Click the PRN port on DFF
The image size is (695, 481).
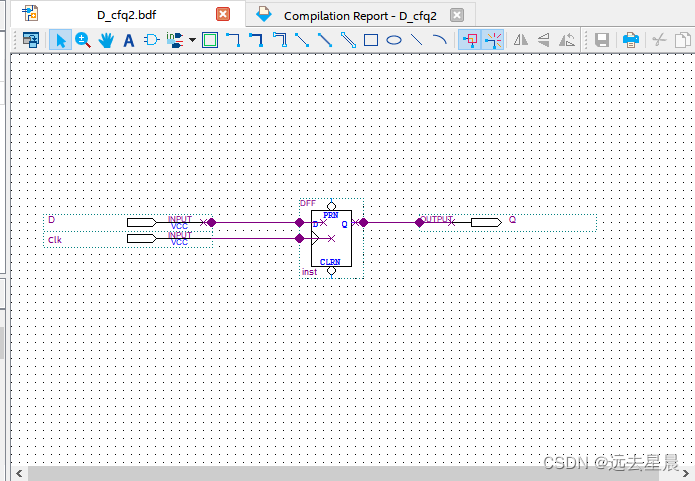[x=331, y=215]
